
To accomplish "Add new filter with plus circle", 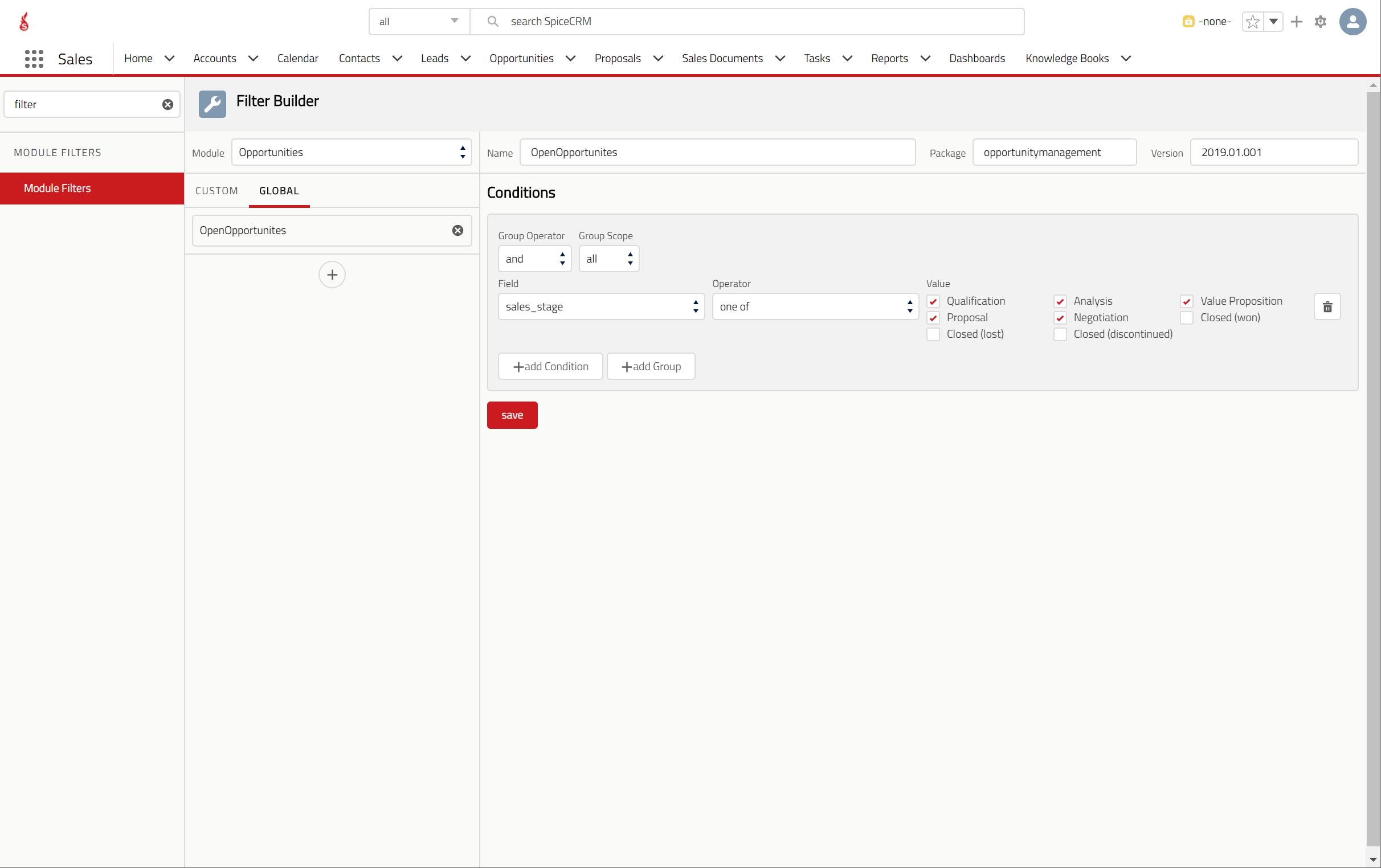I will (x=332, y=275).
